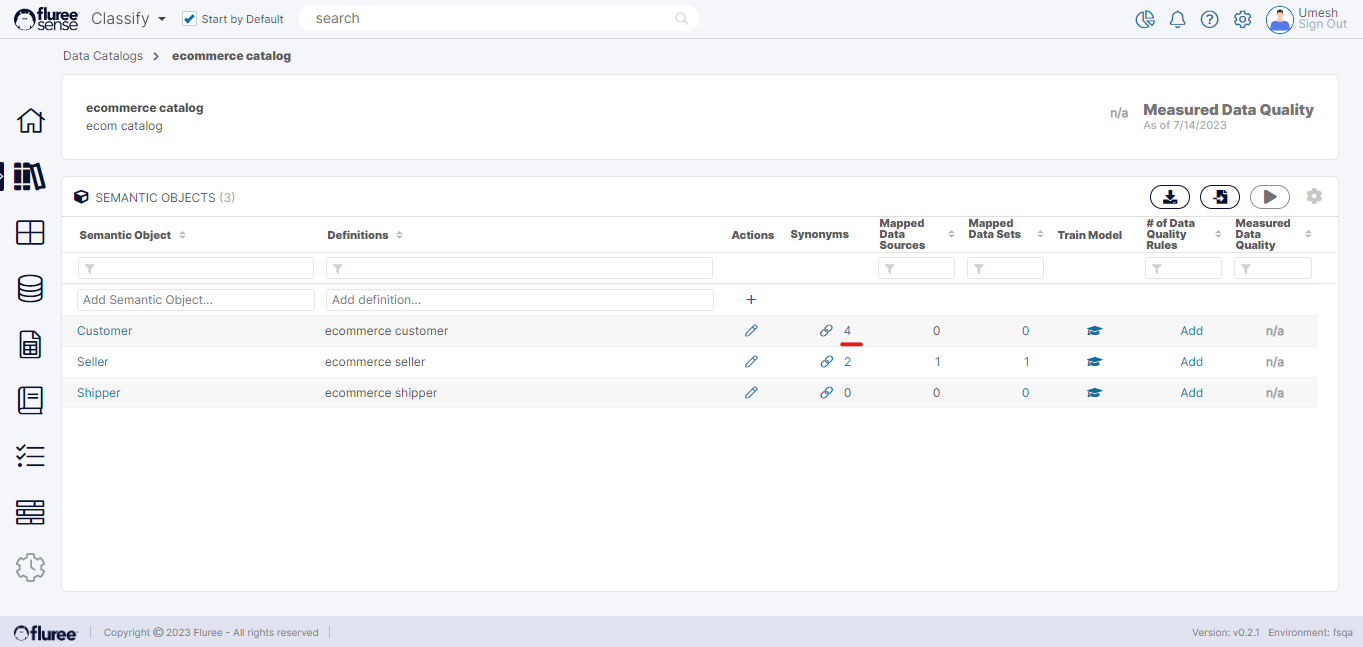The image size is (1363, 647).
Task: Click the download icon above the table
Action: 1169,197
